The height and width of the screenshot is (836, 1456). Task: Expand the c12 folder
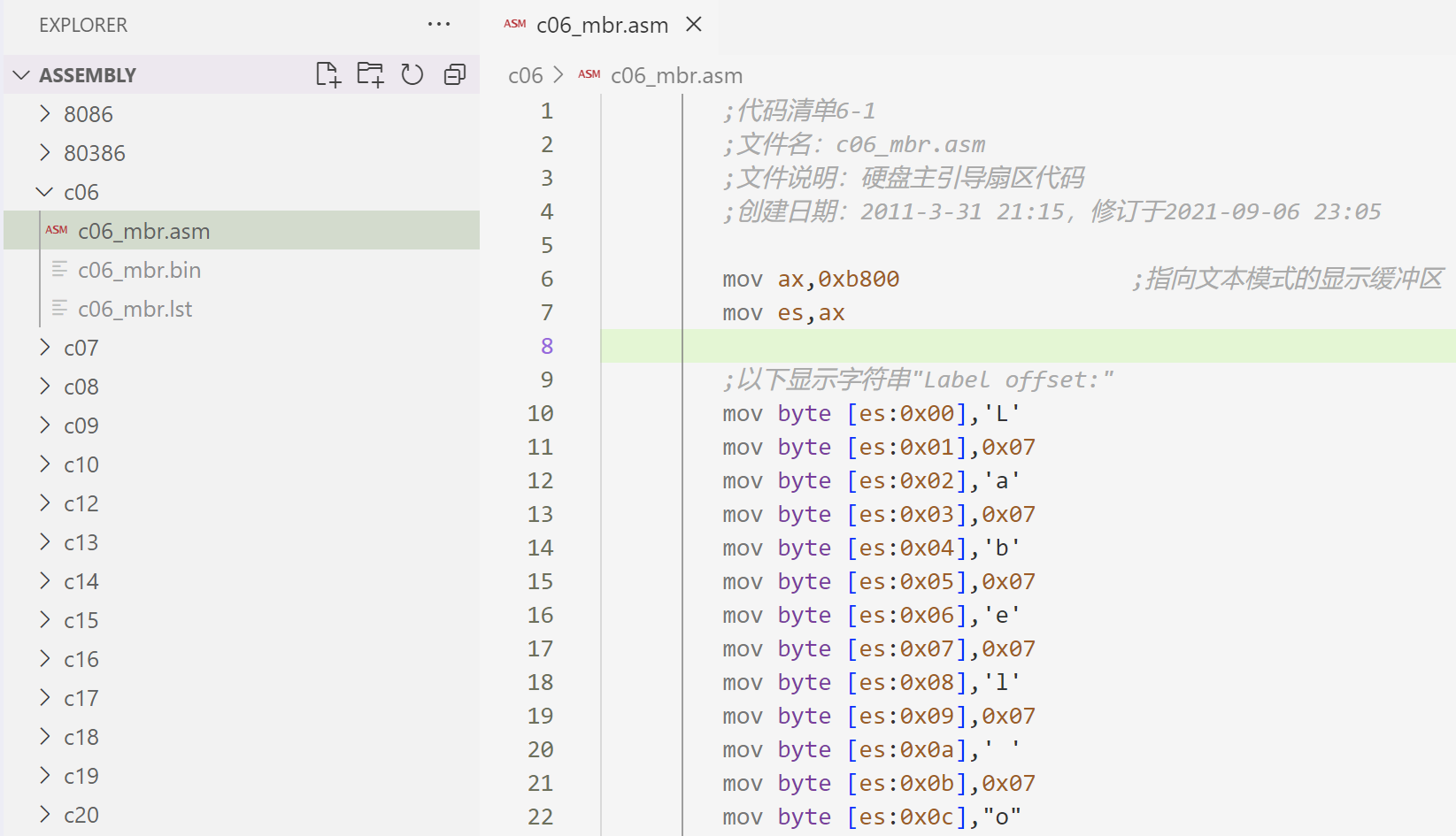242,503
